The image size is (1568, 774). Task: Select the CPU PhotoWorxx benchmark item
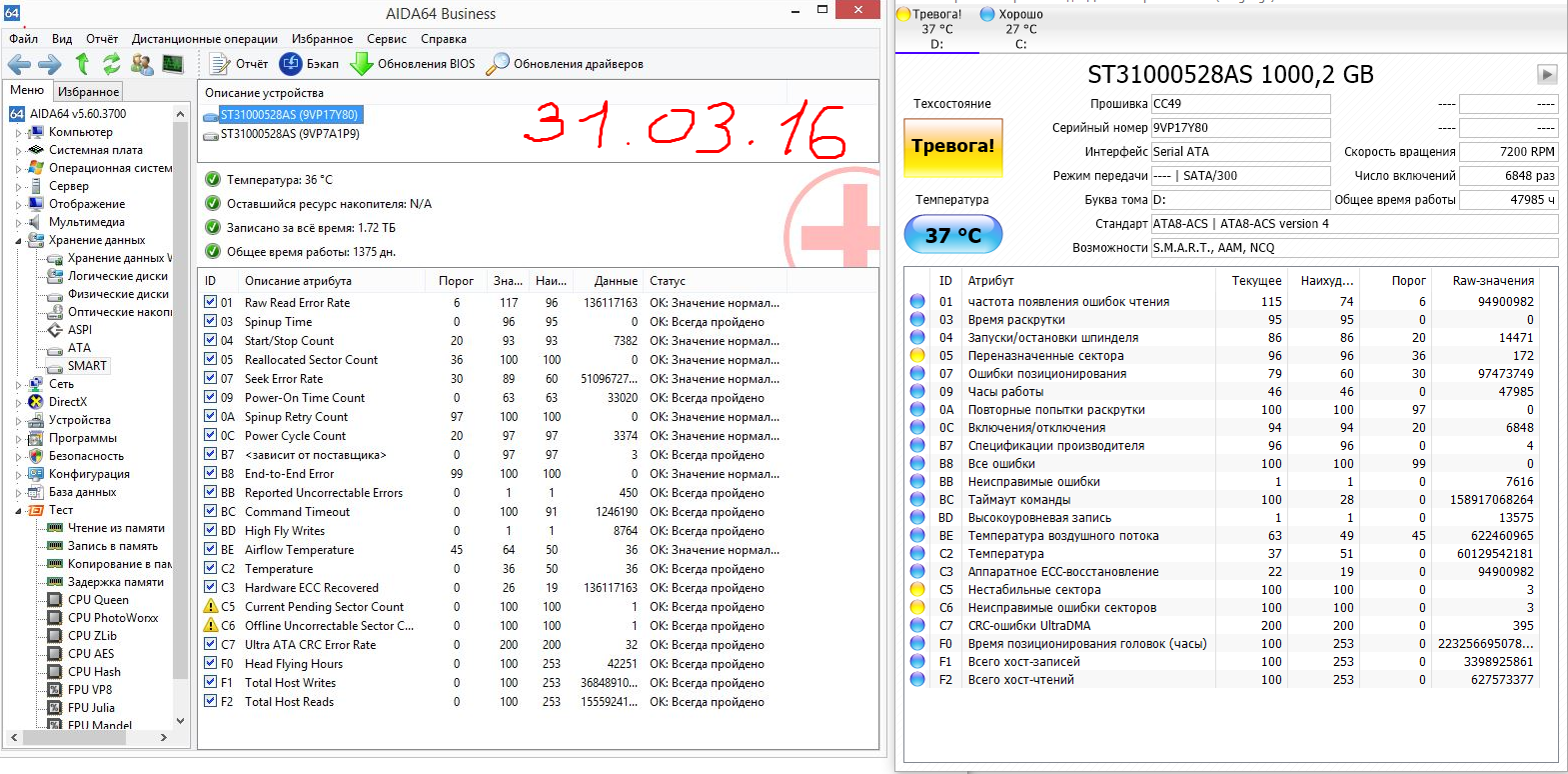click(113, 618)
